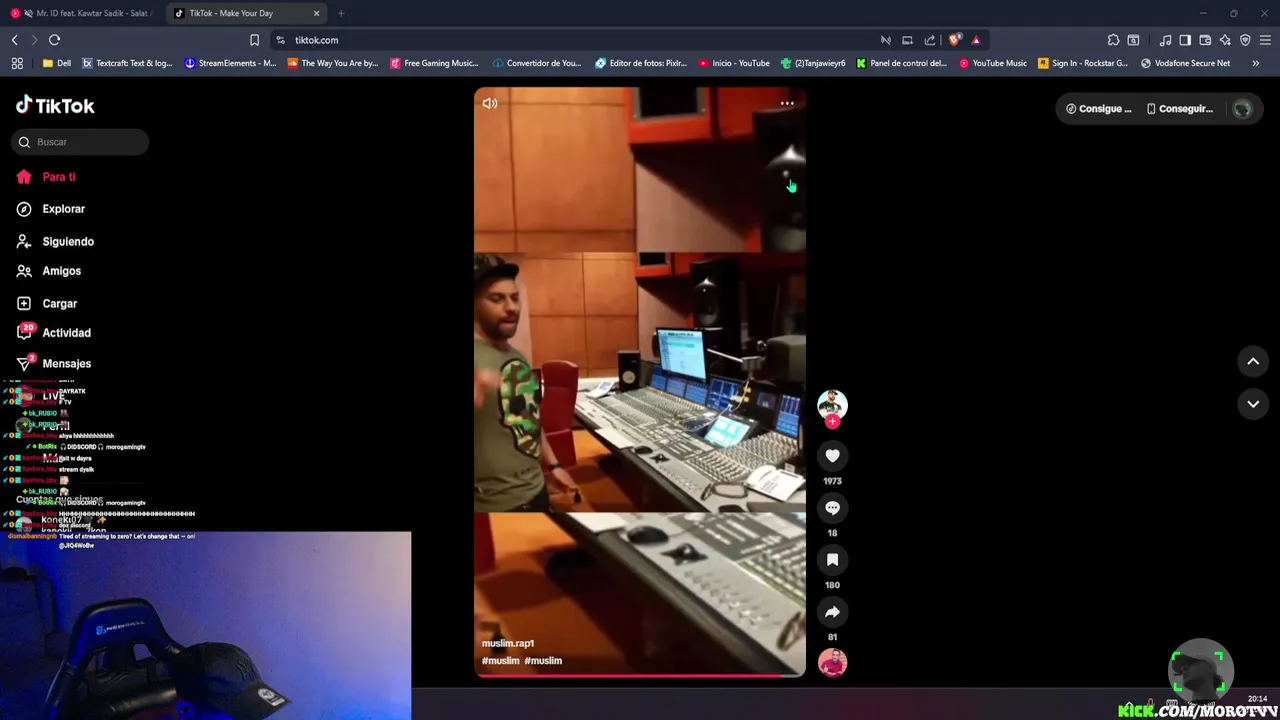Image resolution: width=1280 pixels, height=720 pixels.
Task: Share the video using the arrow icon
Action: coord(832,612)
